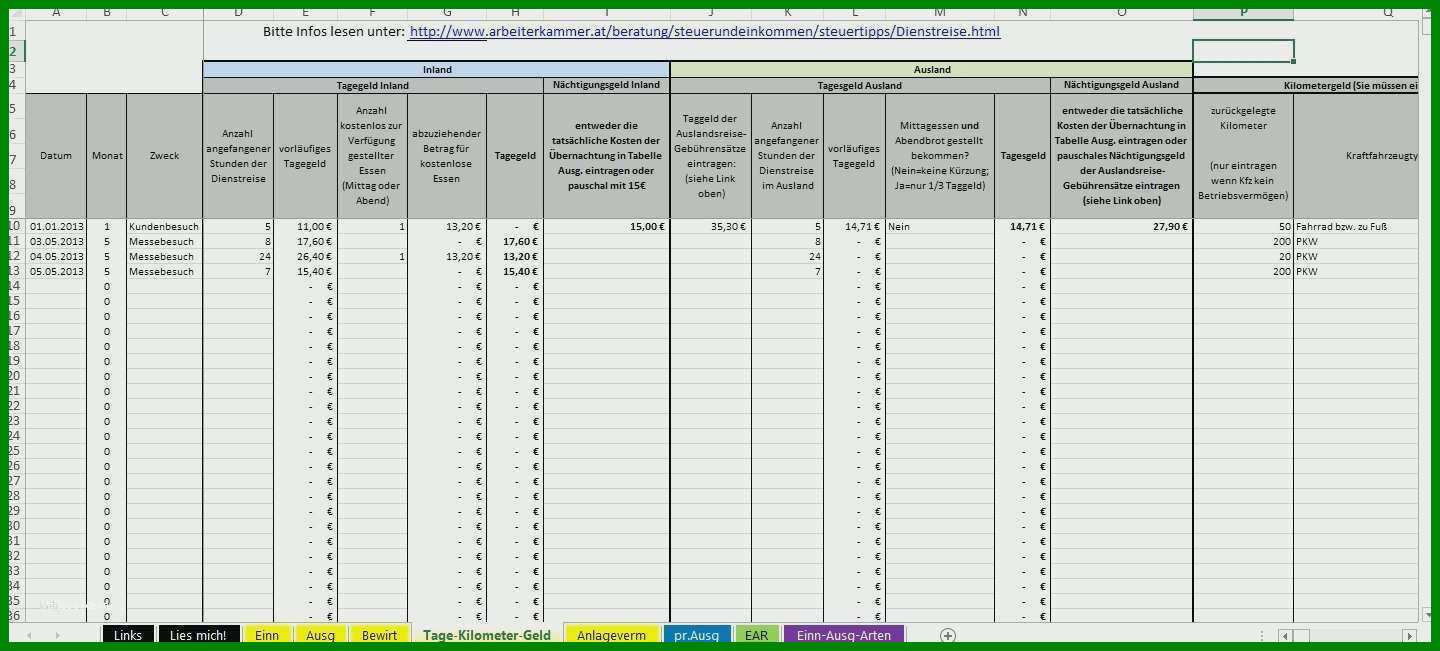The width and height of the screenshot is (1440, 651).
Task: Switch to the Anlageverm sheet tab
Action: pos(612,635)
